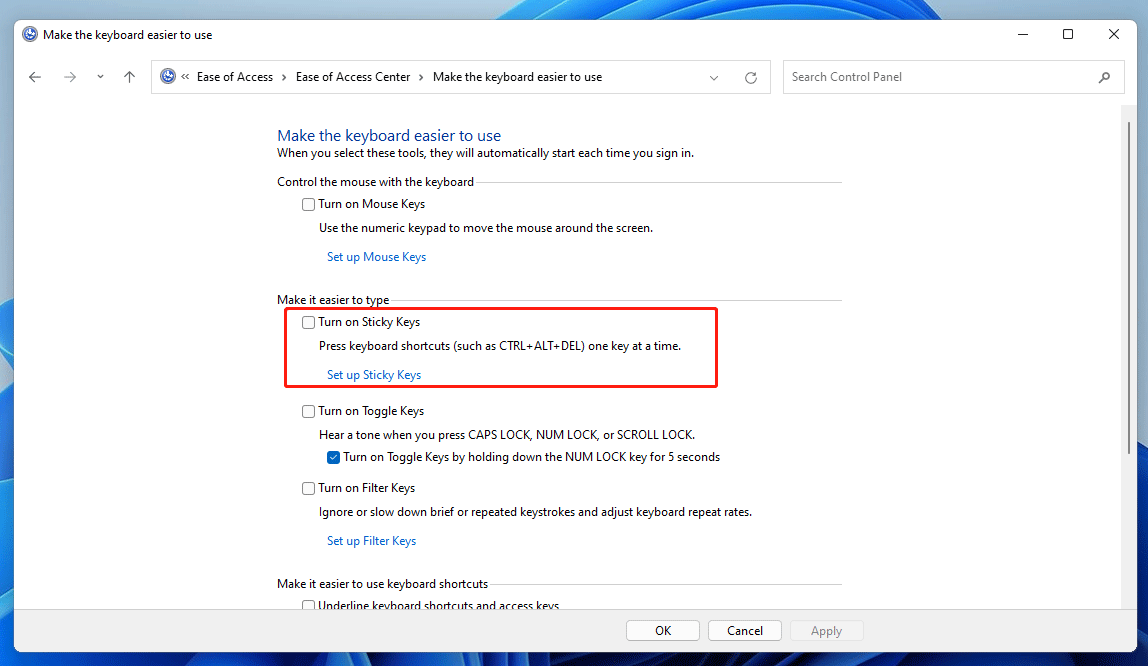1148x666 pixels.
Task: Go up one level with up arrow
Action: pyautogui.click(x=130, y=77)
